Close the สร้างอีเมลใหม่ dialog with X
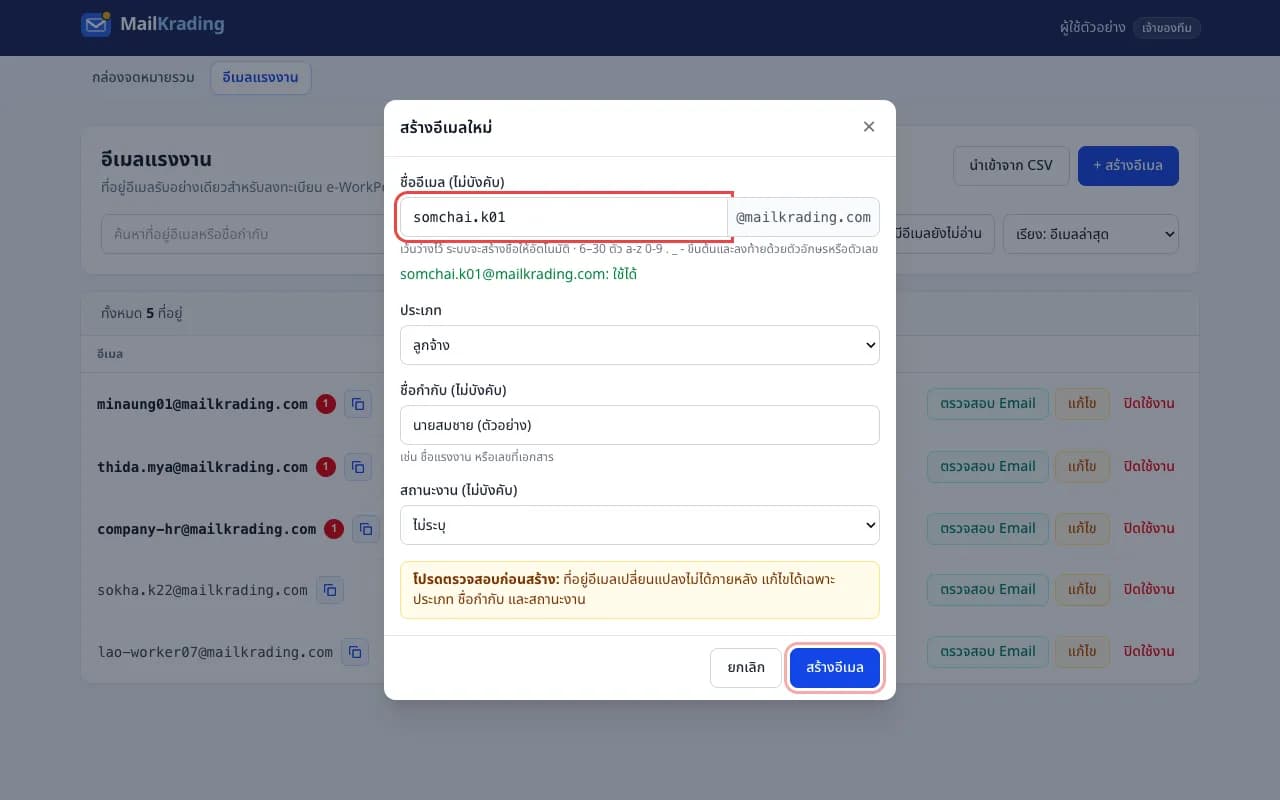Image resolution: width=1280 pixels, height=800 pixels. coord(869,126)
